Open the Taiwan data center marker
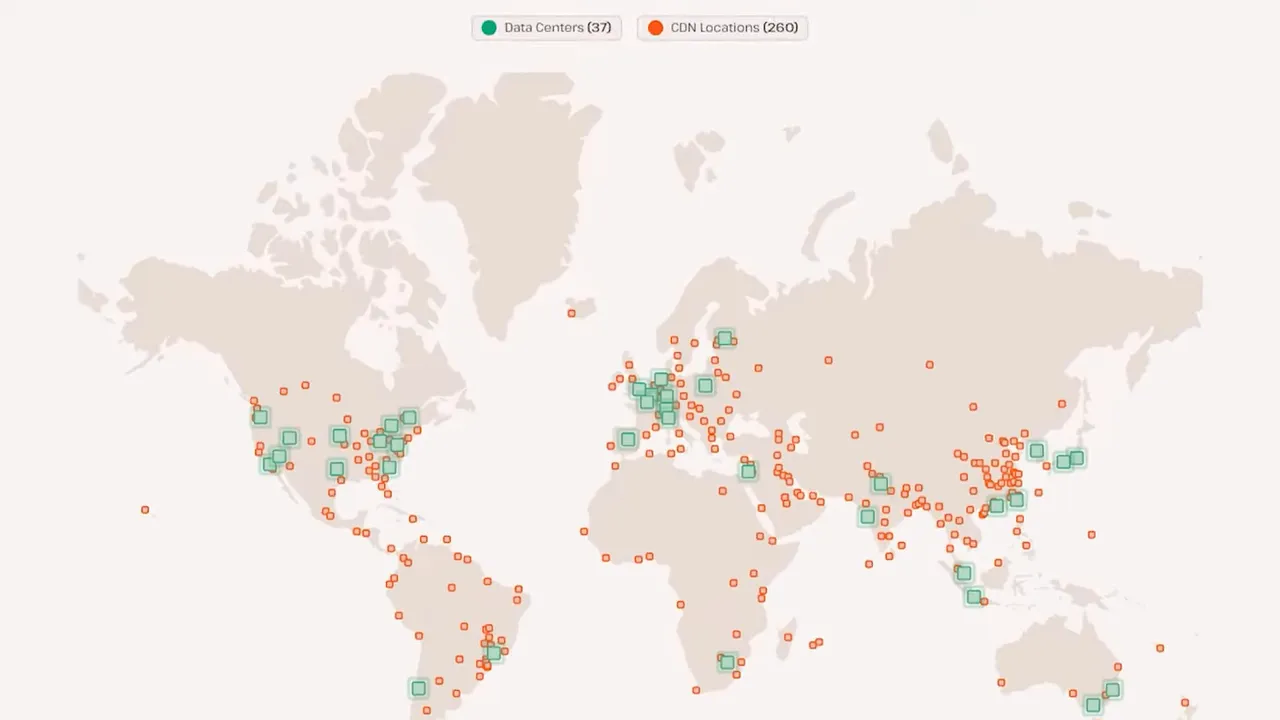Image resolution: width=1280 pixels, height=720 pixels. (x=1017, y=500)
